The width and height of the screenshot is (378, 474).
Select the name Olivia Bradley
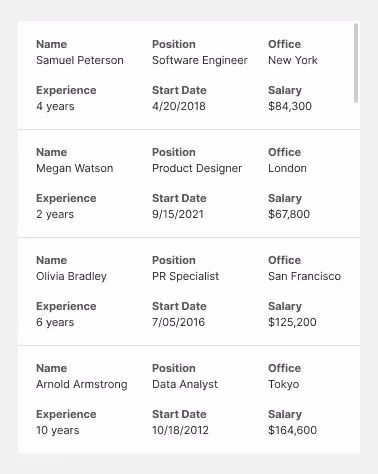[71, 276]
